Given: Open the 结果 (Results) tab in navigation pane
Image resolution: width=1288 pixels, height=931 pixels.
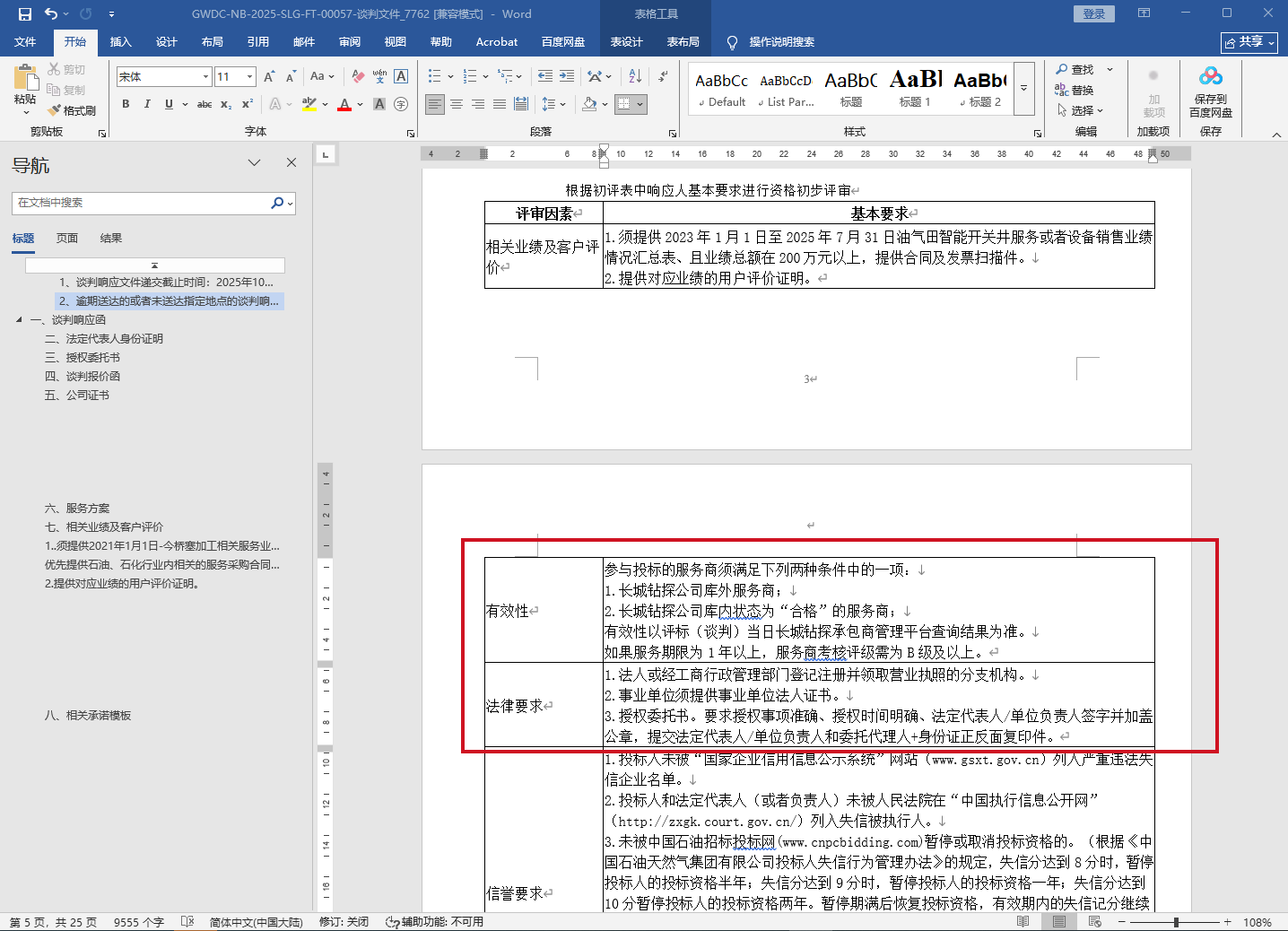Looking at the screenshot, I should click(111, 239).
